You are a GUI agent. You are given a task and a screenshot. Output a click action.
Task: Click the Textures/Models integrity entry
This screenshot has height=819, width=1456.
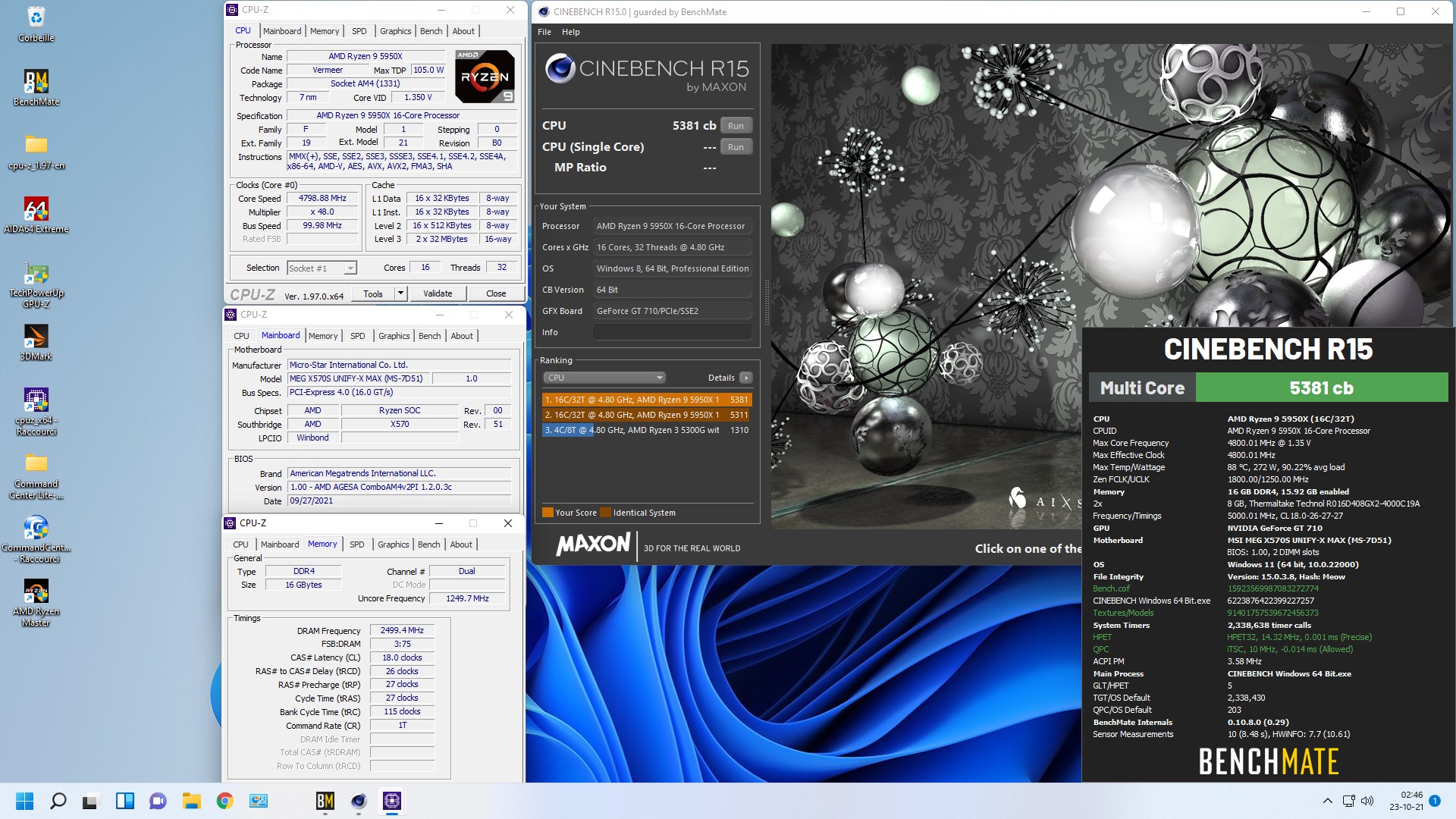pyautogui.click(x=1123, y=613)
